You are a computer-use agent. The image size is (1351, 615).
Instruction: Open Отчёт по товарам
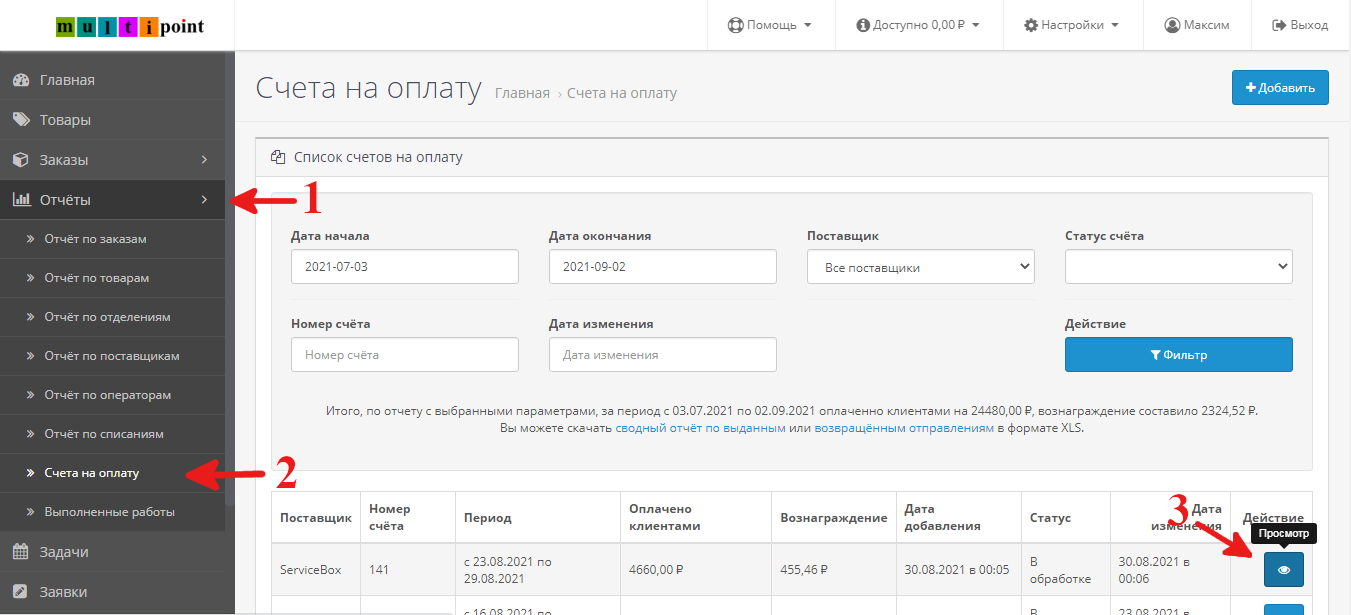(112, 278)
